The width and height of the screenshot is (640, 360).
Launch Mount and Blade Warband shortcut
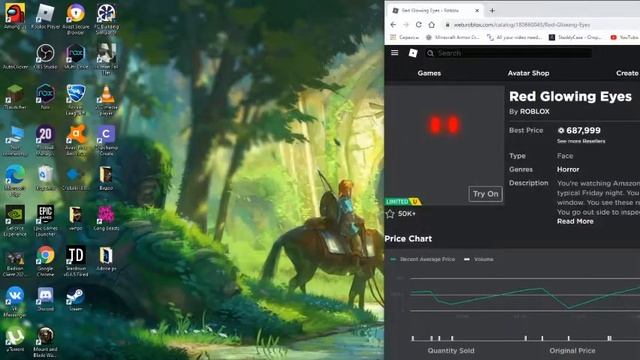coord(45,342)
